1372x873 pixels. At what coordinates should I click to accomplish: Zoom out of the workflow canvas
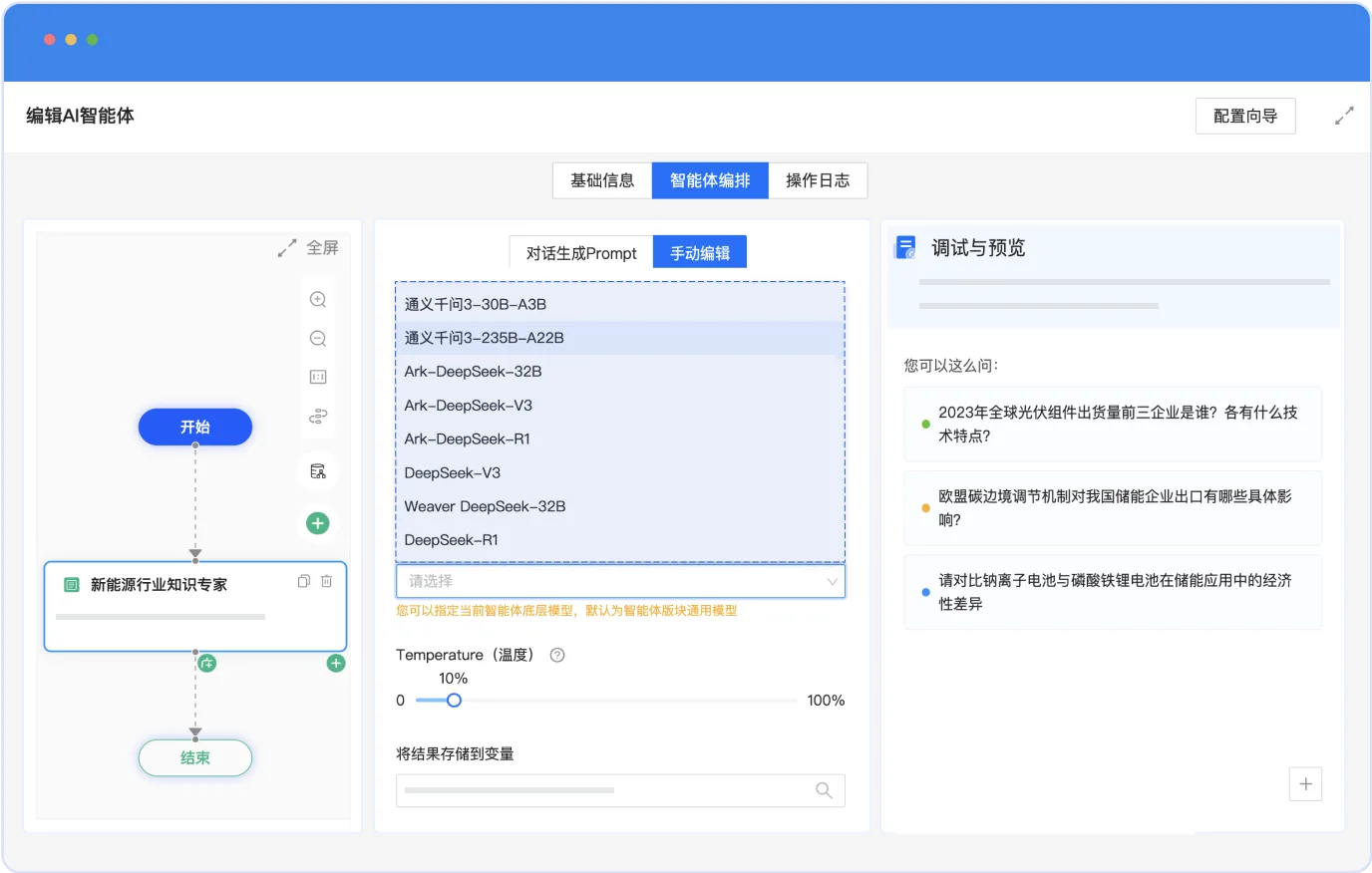[x=318, y=339]
